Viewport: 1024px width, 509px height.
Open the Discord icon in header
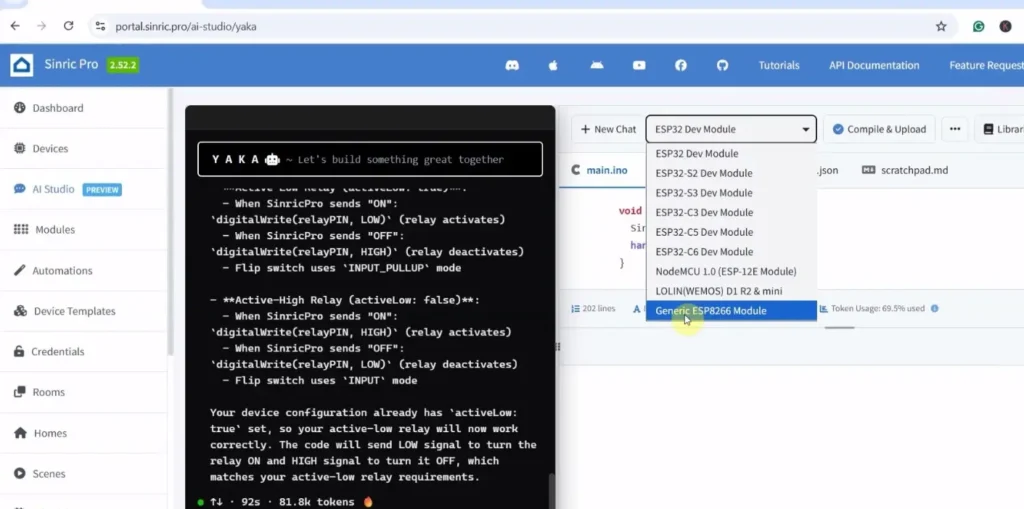pos(512,65)
